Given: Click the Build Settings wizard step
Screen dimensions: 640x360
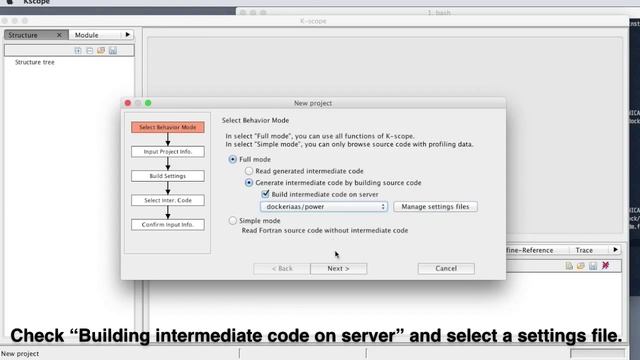Looking at the screenshot, I should click(168, 176).
